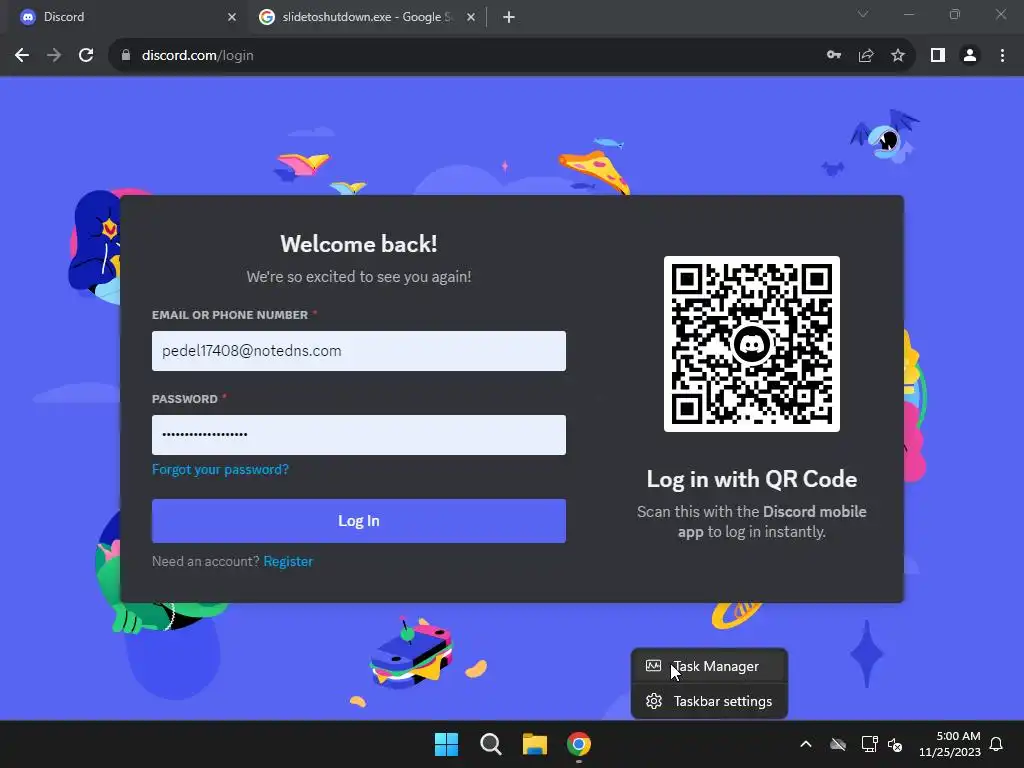The width and height of the screenshot is (1024, 768).
Task: Open clock showing 5:00 AM
Action: click(950, 744)
